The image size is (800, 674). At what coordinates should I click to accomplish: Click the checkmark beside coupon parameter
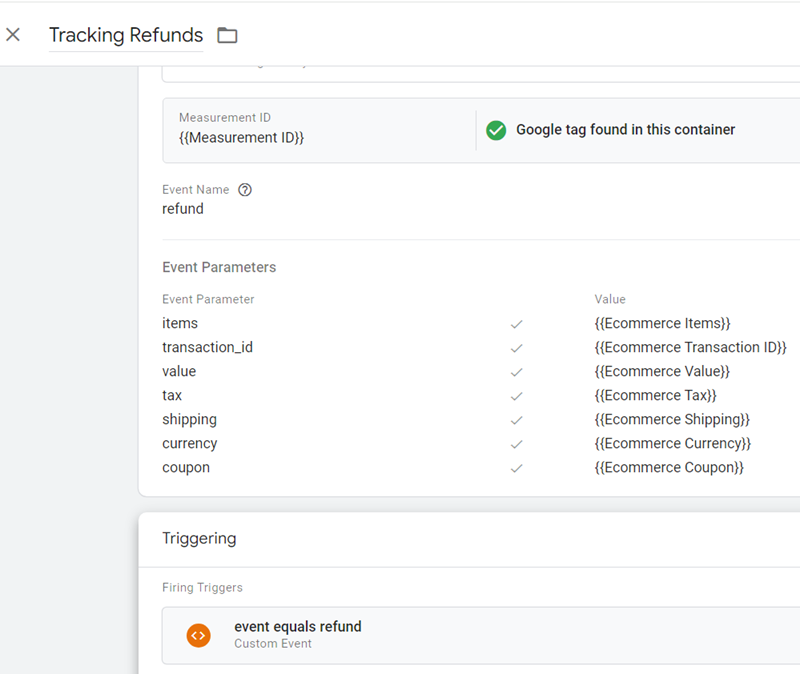click(517, 467)
